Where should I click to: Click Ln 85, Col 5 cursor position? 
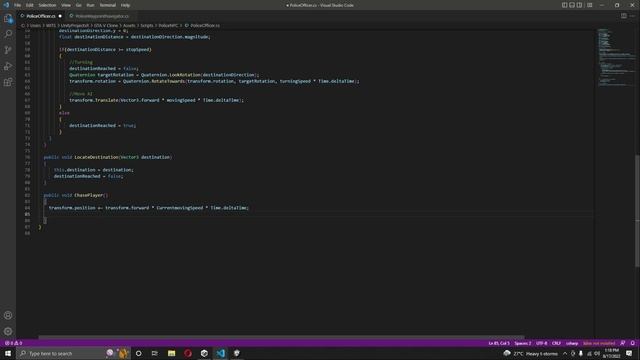pos(499,343)
